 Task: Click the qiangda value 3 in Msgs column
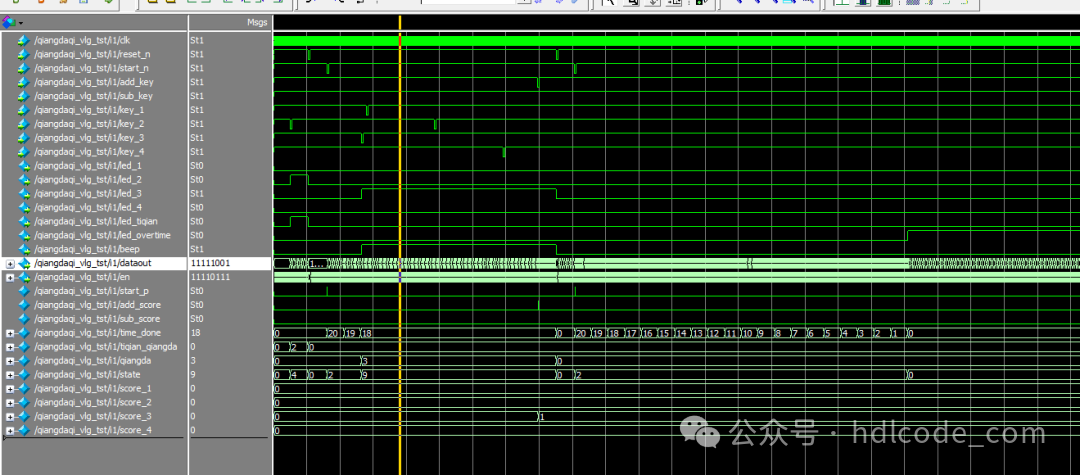tap(193, 361)
